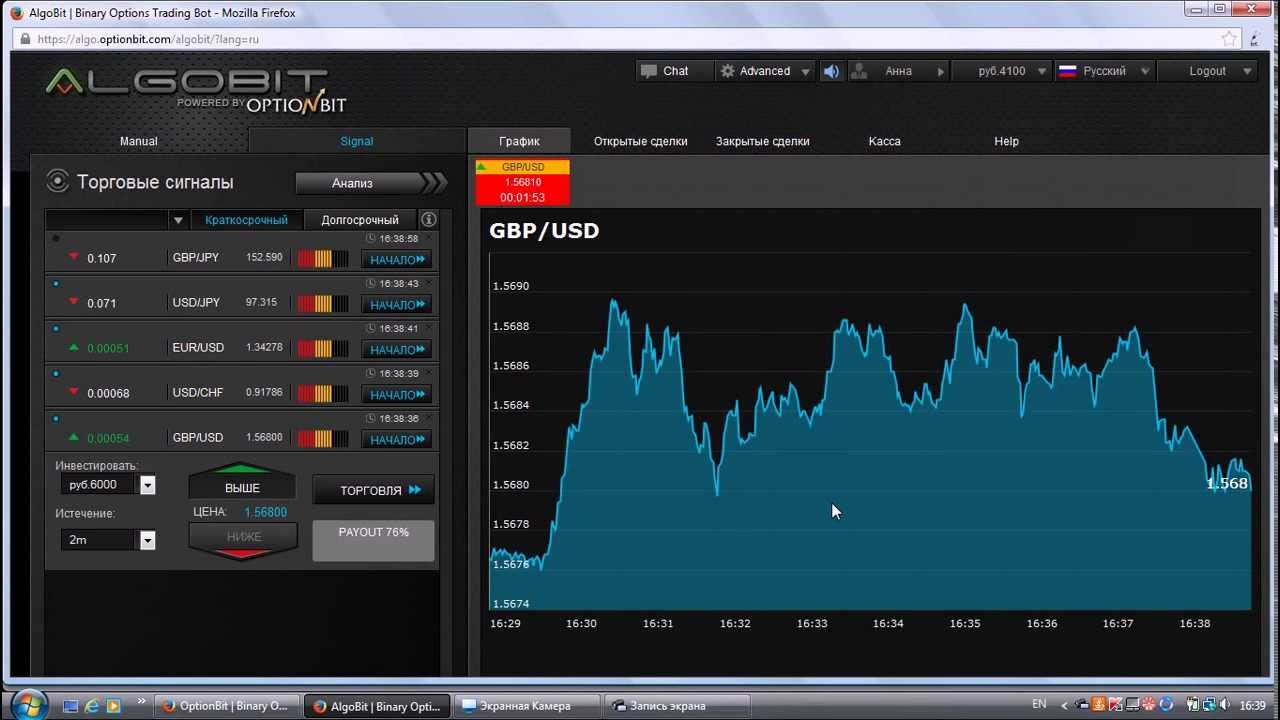Click the green up arrow beside 0.00054
1280x720 pixels.
click(x=73, y=437)
